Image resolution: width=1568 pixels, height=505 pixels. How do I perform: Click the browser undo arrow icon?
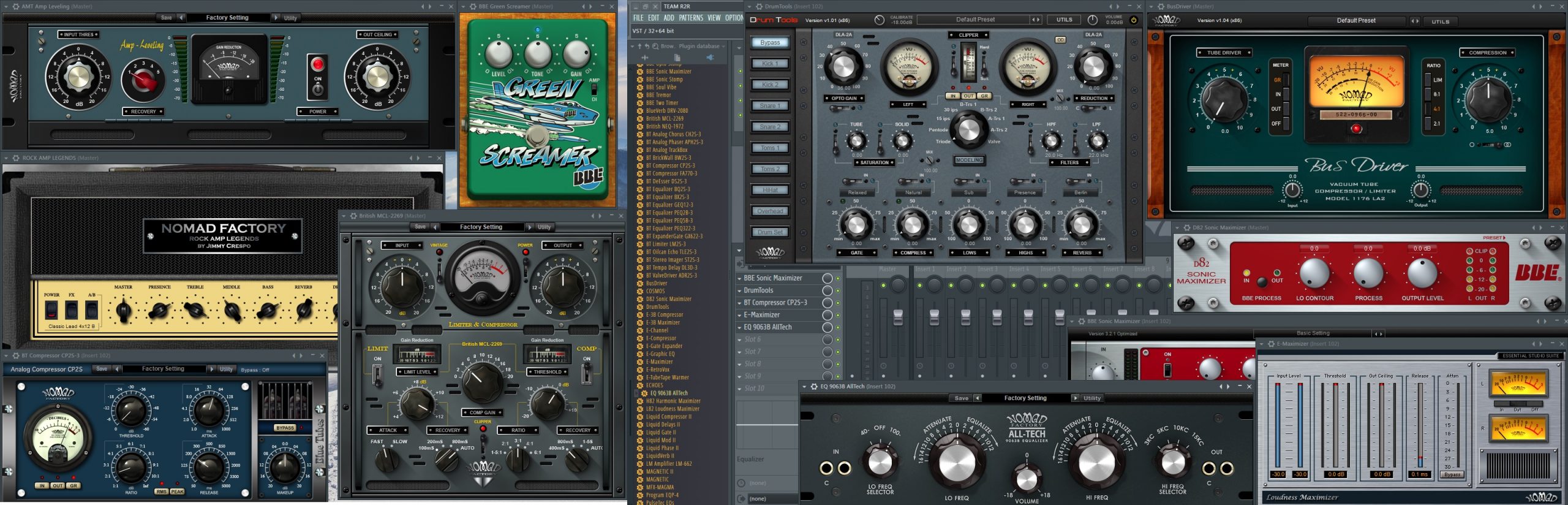[x=647, y=46]
